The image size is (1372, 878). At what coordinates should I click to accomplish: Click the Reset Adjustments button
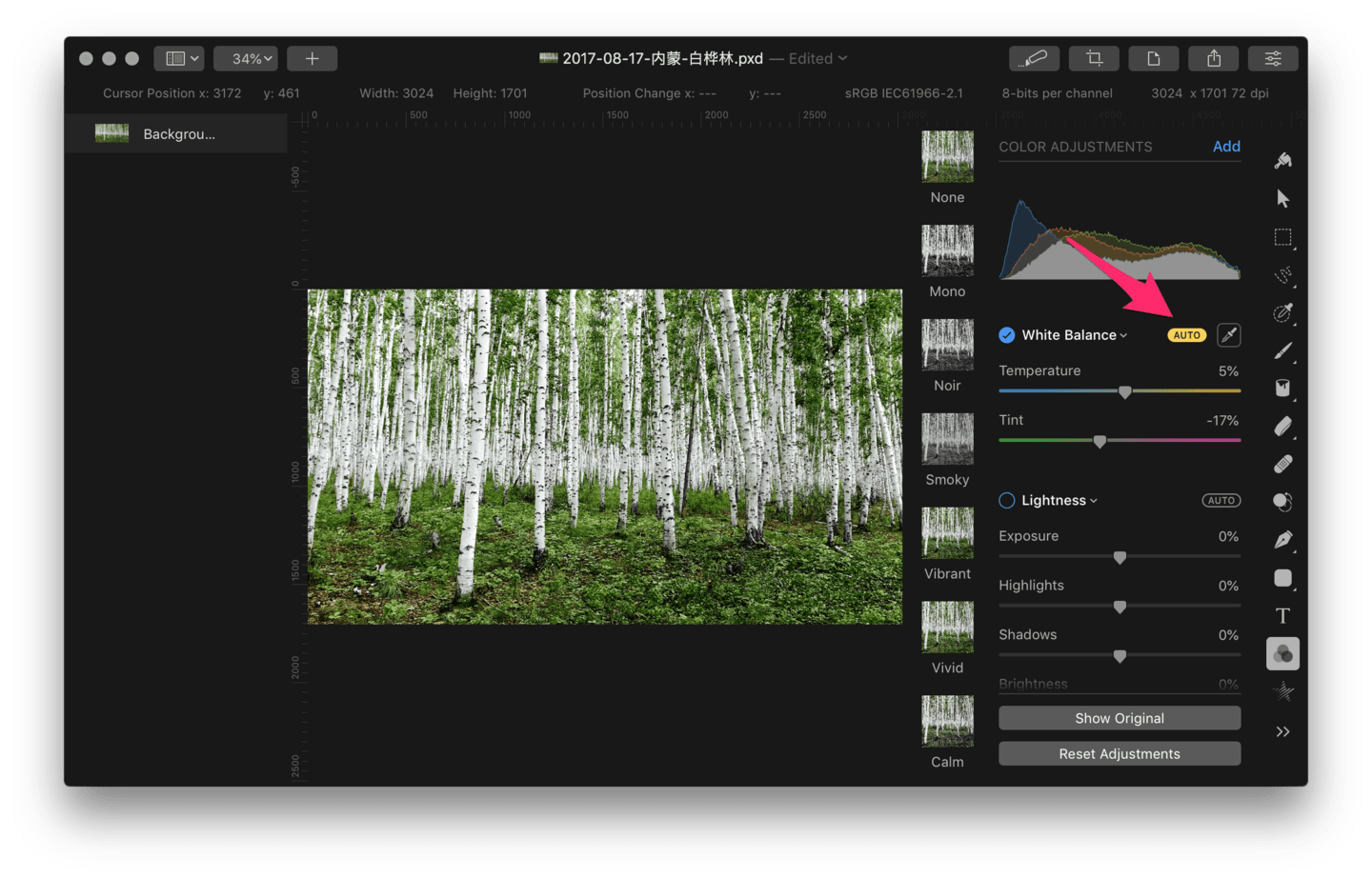(1119, 753)
